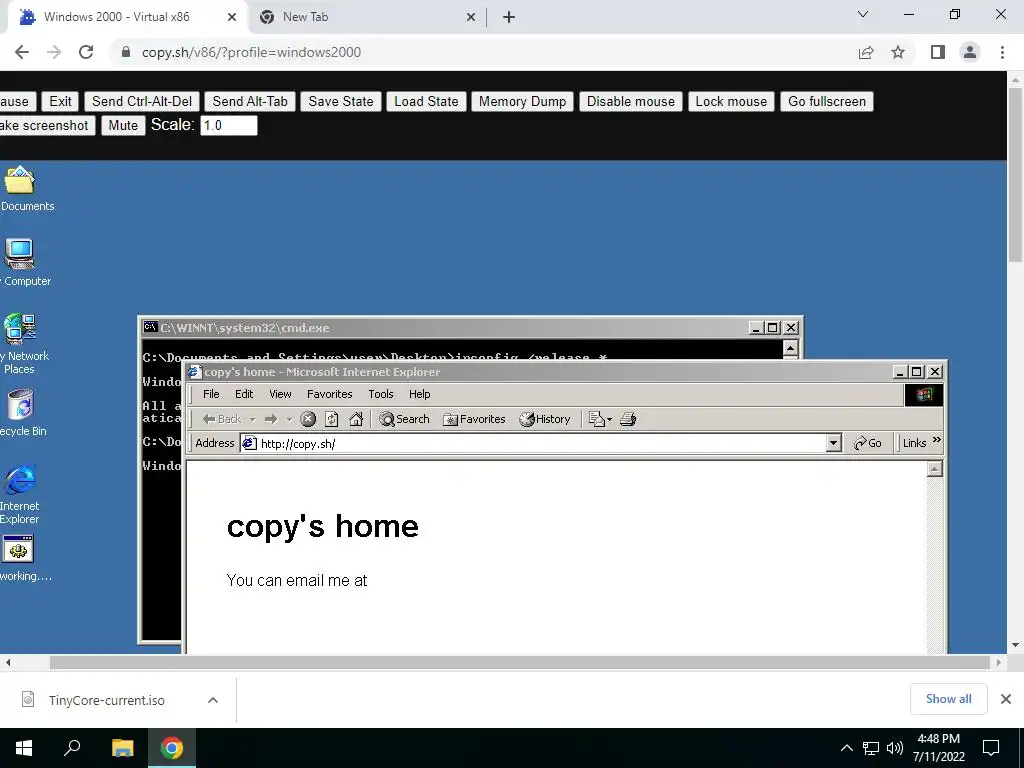Click the Chrome page horizontal scrollbar
The image size is (1024, 768).
520,662
